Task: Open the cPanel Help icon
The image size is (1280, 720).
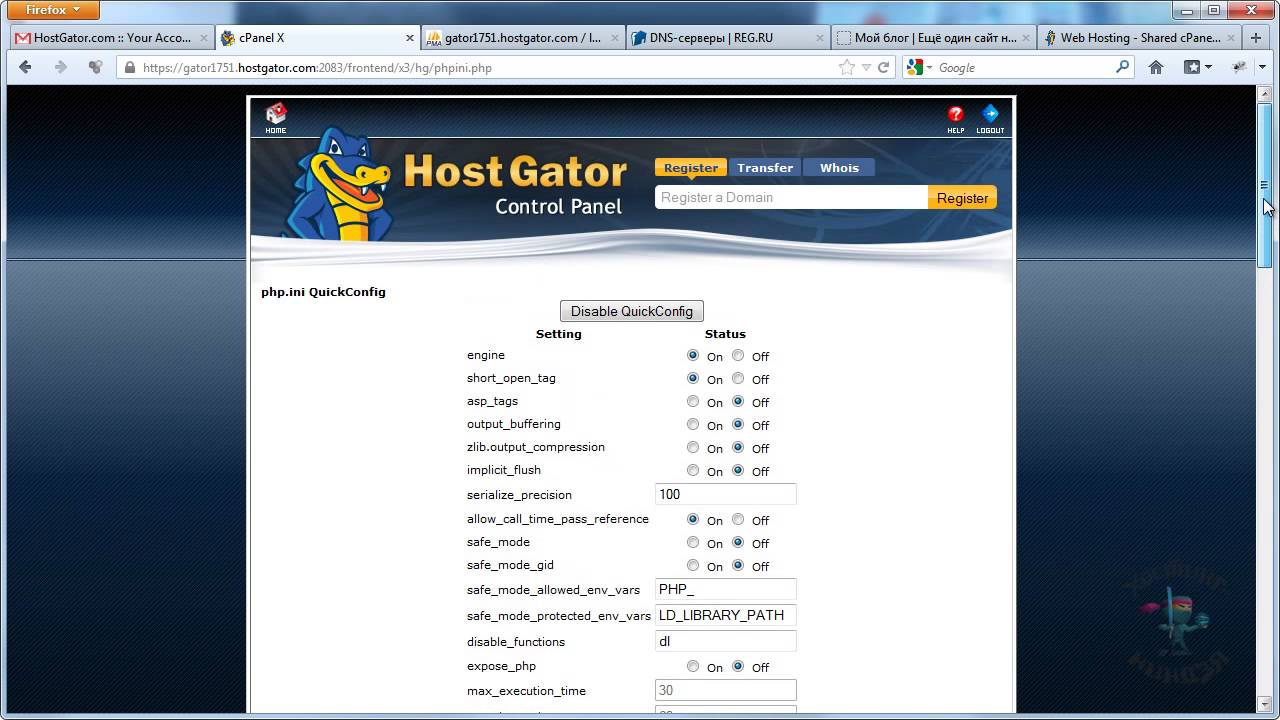Action: 956,118
